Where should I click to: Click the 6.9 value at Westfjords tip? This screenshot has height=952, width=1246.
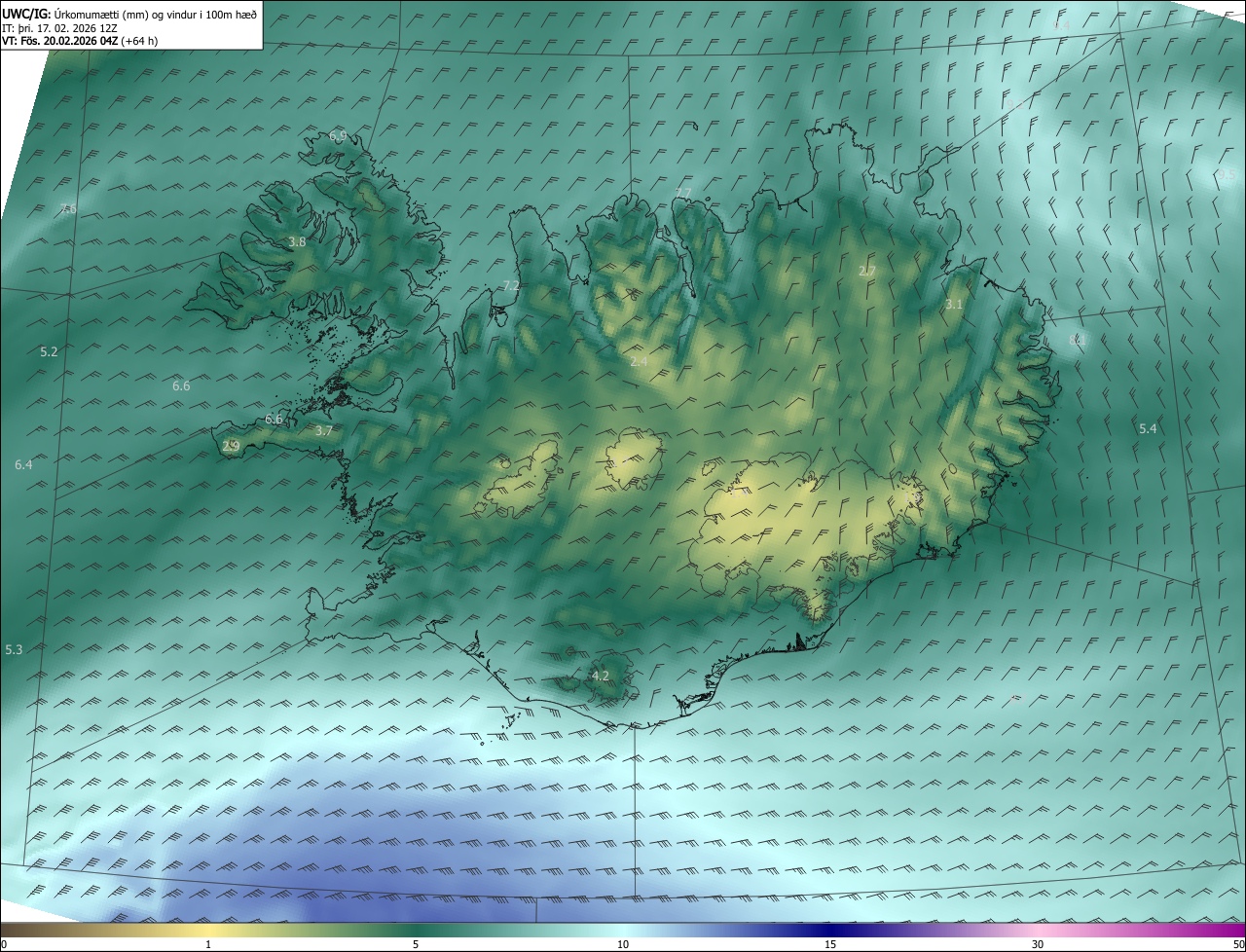[x=338, y=136]
